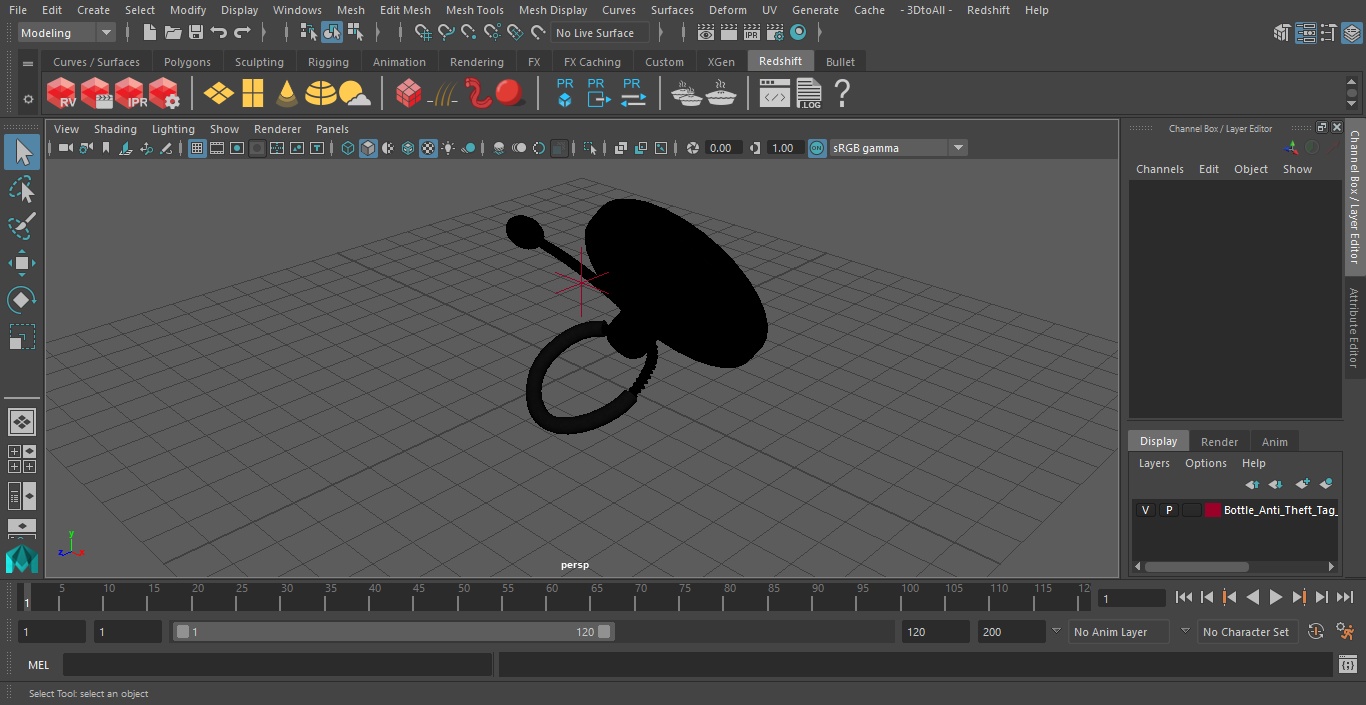Open Layers menu in layer editor

click(x=1154, y=463)
